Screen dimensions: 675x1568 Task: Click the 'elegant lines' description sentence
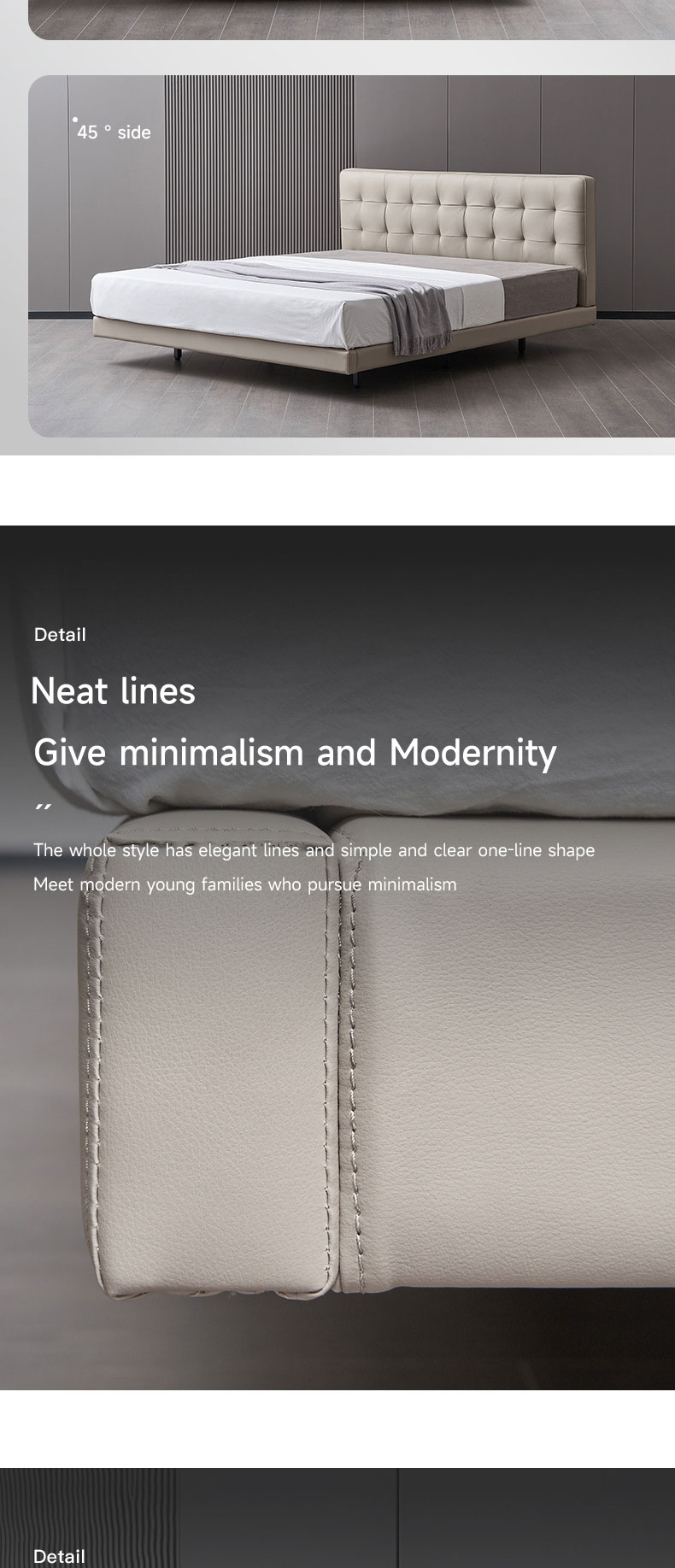pyautogui.click(x=314, y=850)
